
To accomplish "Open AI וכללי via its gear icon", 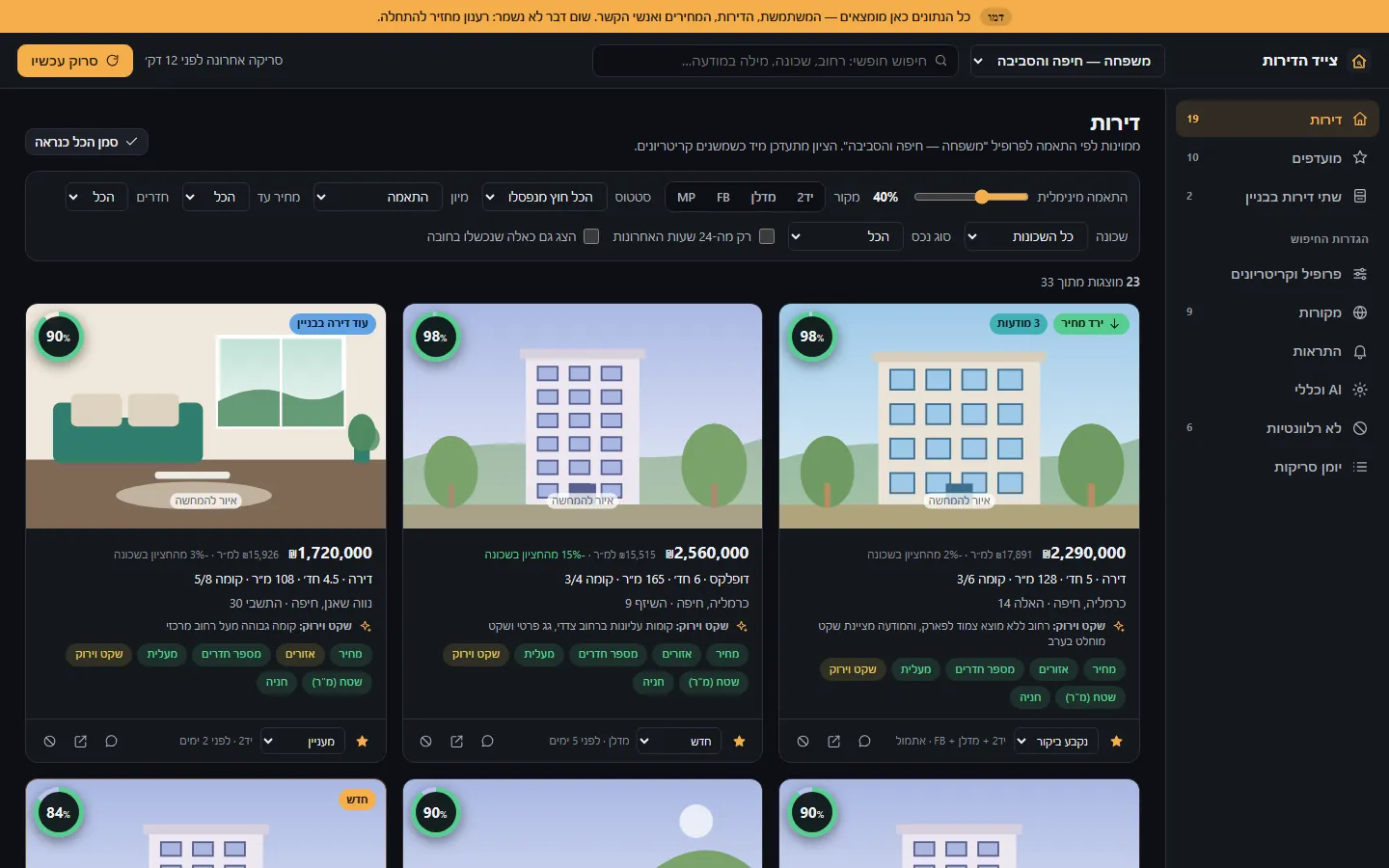I will point(1360,390).
